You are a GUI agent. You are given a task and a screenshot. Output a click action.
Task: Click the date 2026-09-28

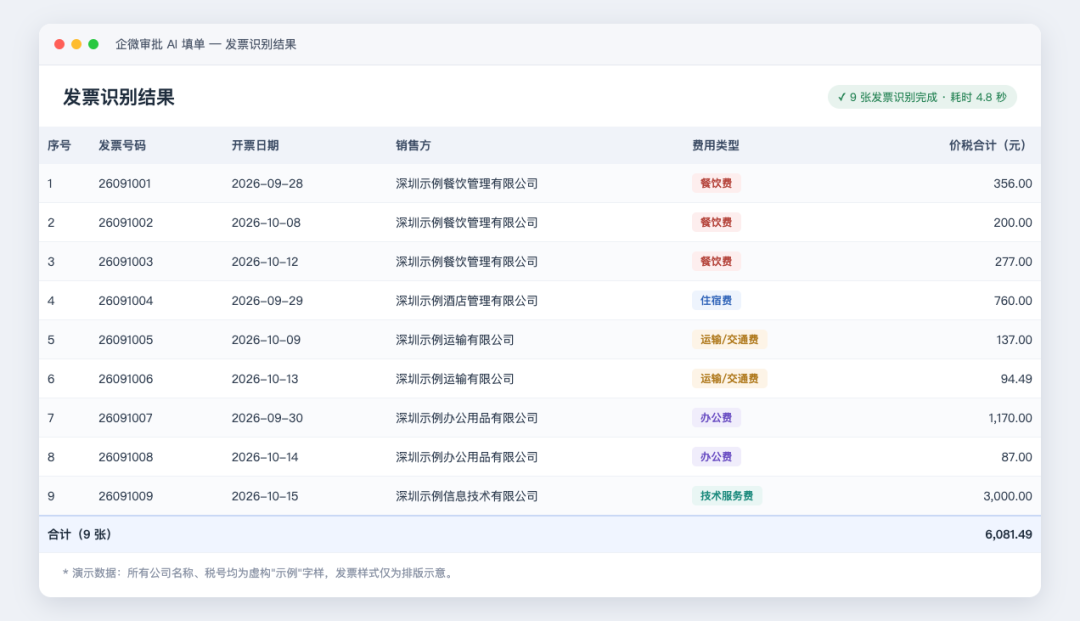pyautogui.click(x=267, y=184)
